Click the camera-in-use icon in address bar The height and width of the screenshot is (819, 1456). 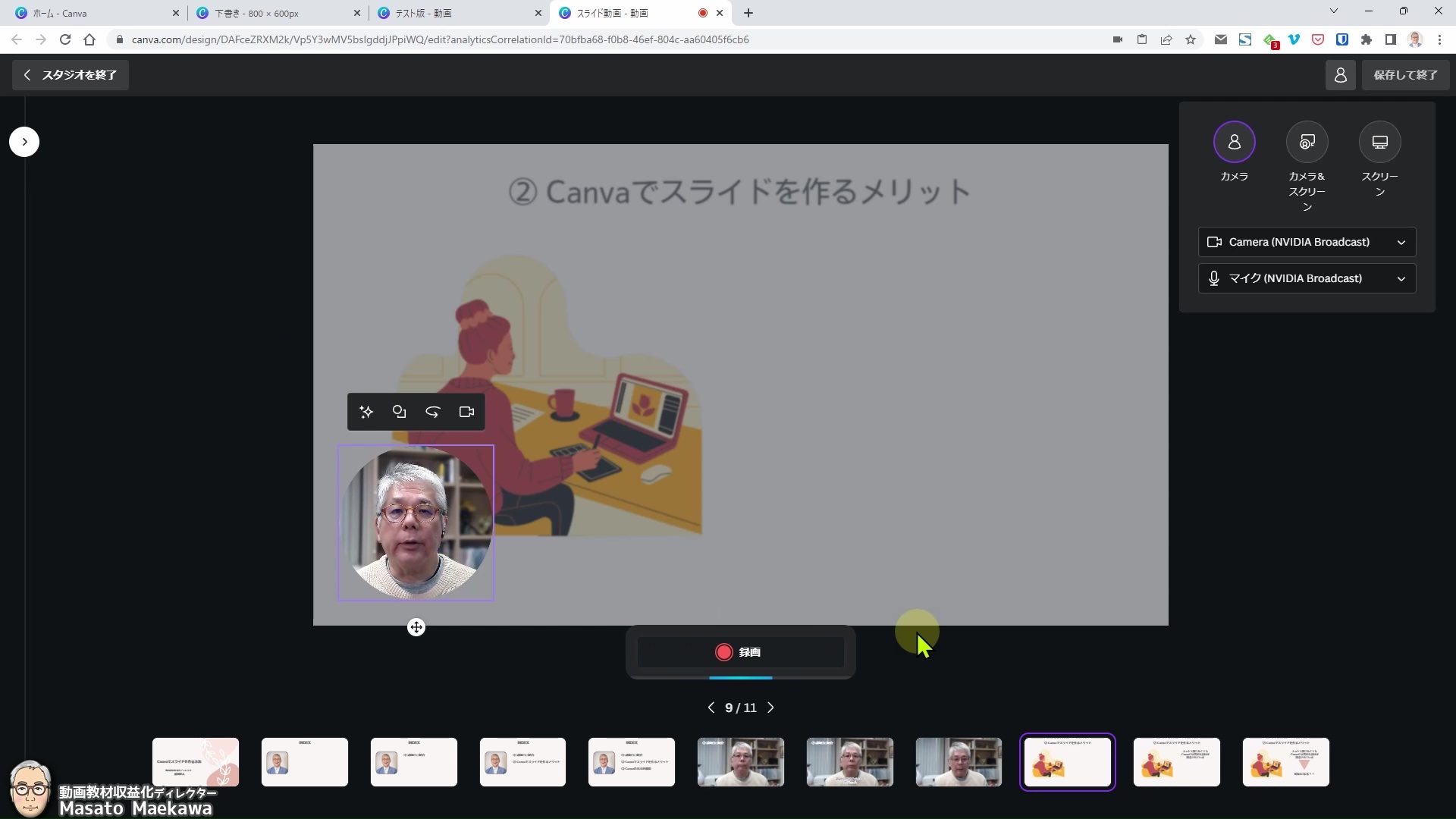[x=1118, y=39]
